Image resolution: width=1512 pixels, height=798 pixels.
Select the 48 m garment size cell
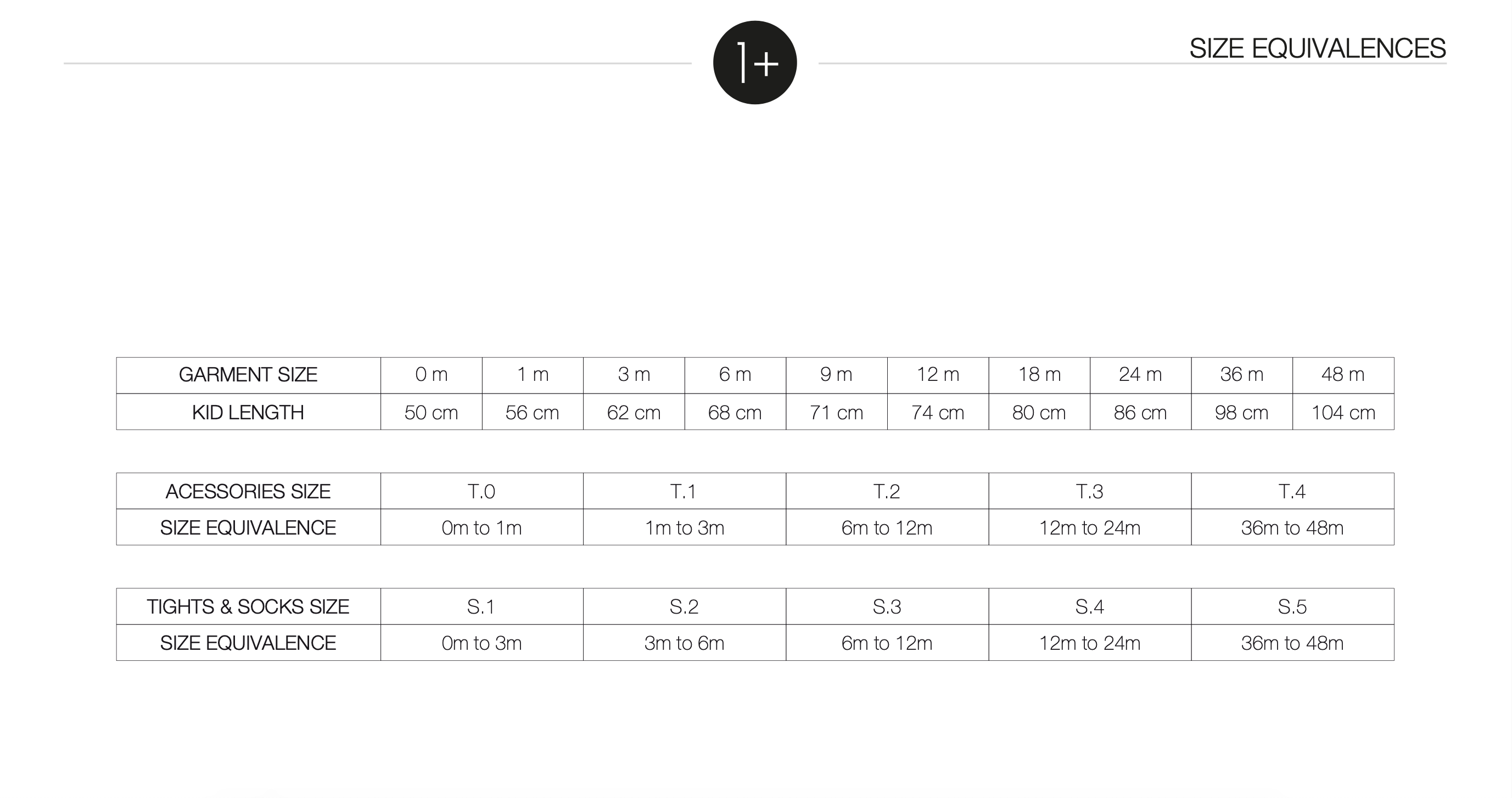click(1343, 375)
